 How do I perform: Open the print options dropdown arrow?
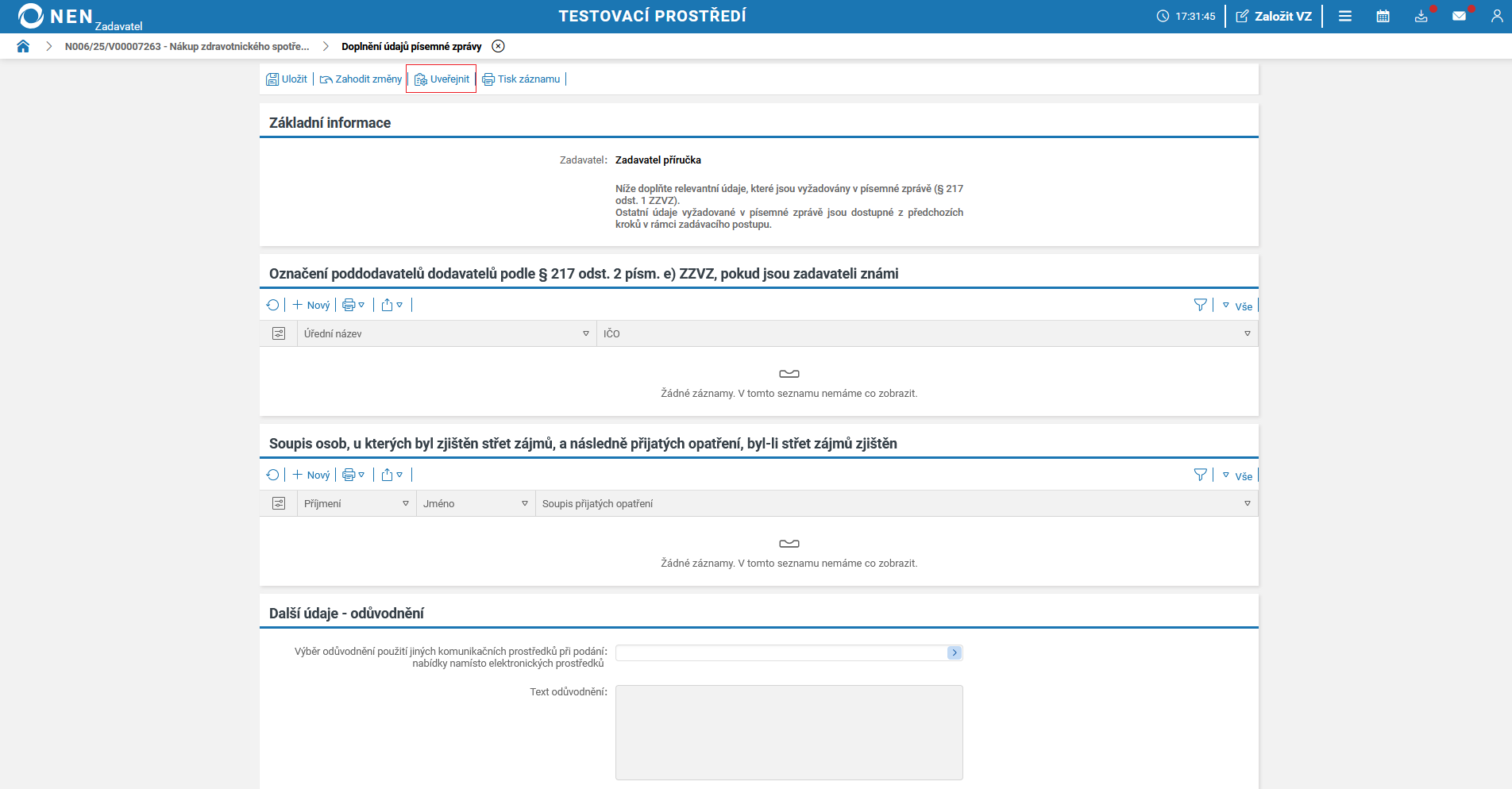(362, 305)
